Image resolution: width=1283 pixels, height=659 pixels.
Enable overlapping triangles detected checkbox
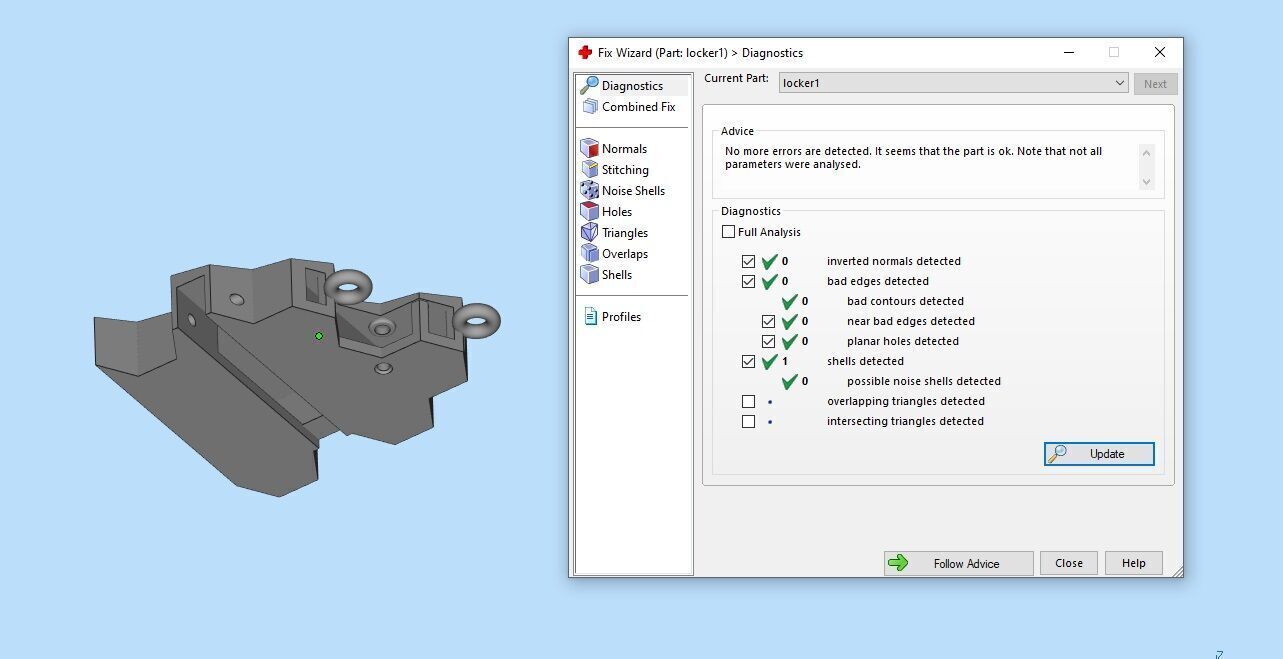(748, 401)
